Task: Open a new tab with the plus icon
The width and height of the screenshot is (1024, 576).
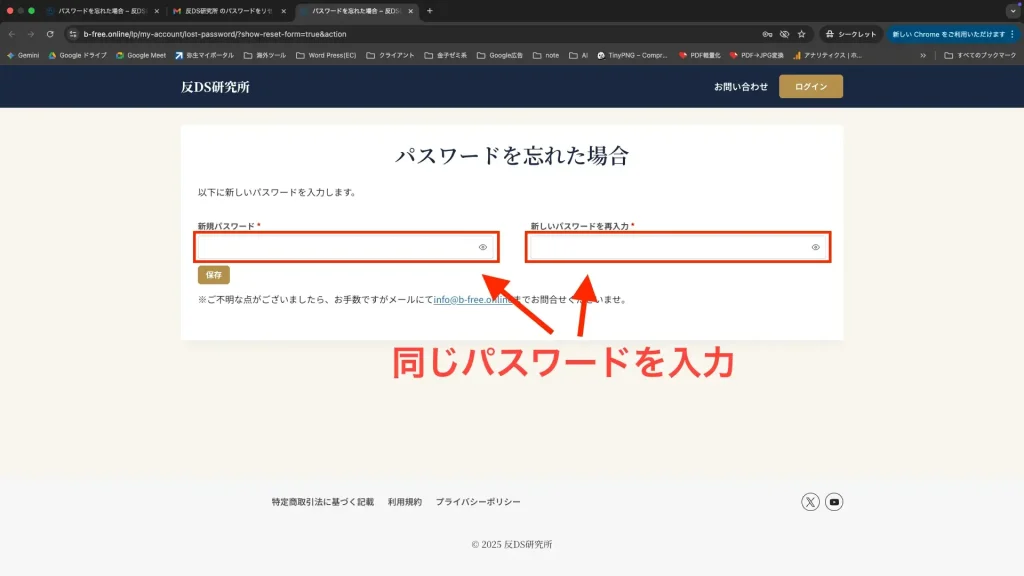Action: (x=430, y=11)
